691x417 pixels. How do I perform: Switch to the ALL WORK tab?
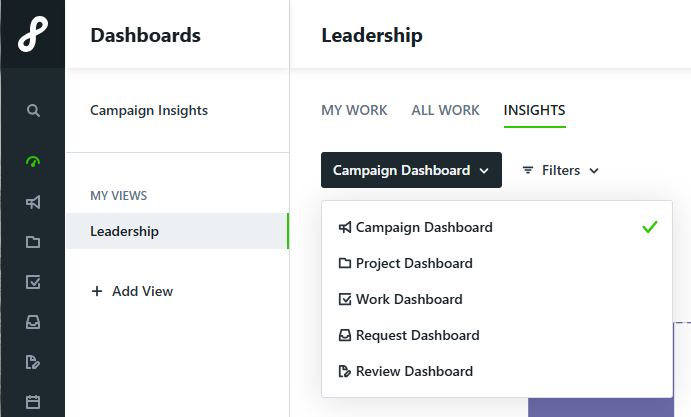click(445, 110)
